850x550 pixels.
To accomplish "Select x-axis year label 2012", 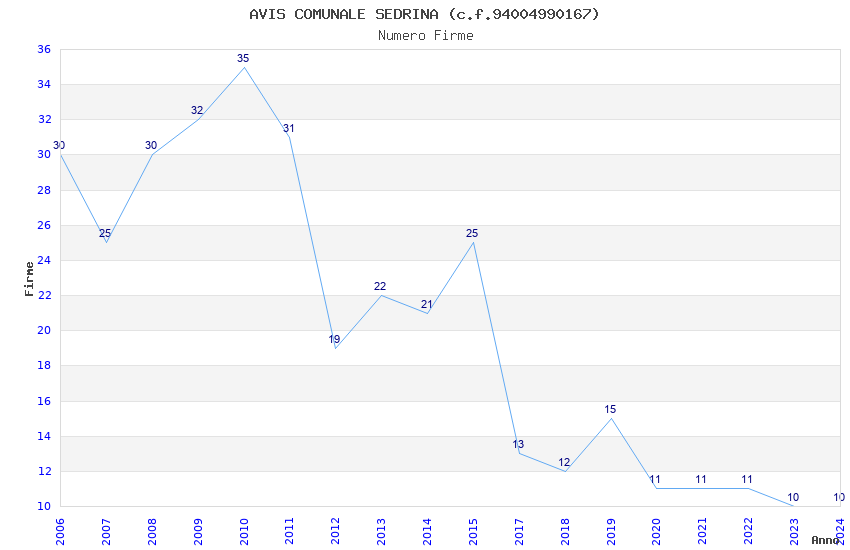I will tap(336, 531).
